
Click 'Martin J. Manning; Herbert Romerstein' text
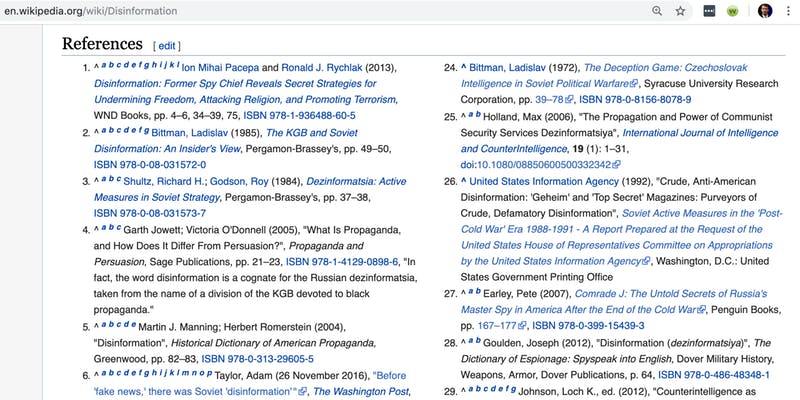click(x=222, y=327)
